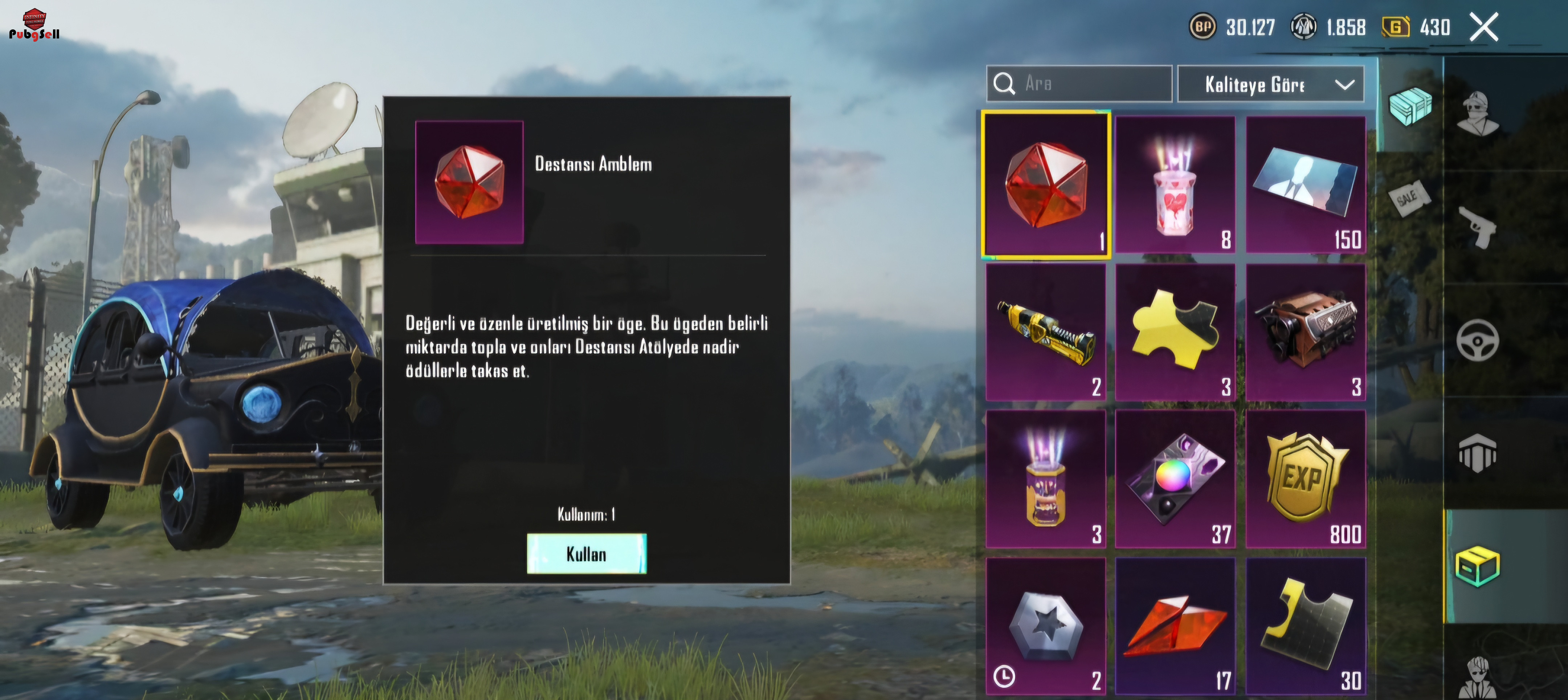Open the crate category tab
This screenshot has width=1568, height=700.
click(x=1410, y=105)
